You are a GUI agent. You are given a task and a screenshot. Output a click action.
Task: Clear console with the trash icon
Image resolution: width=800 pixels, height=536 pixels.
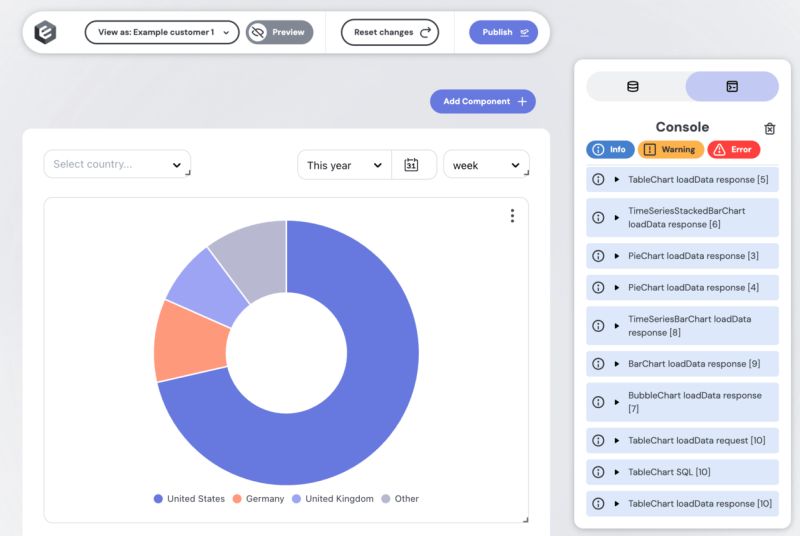769,129
